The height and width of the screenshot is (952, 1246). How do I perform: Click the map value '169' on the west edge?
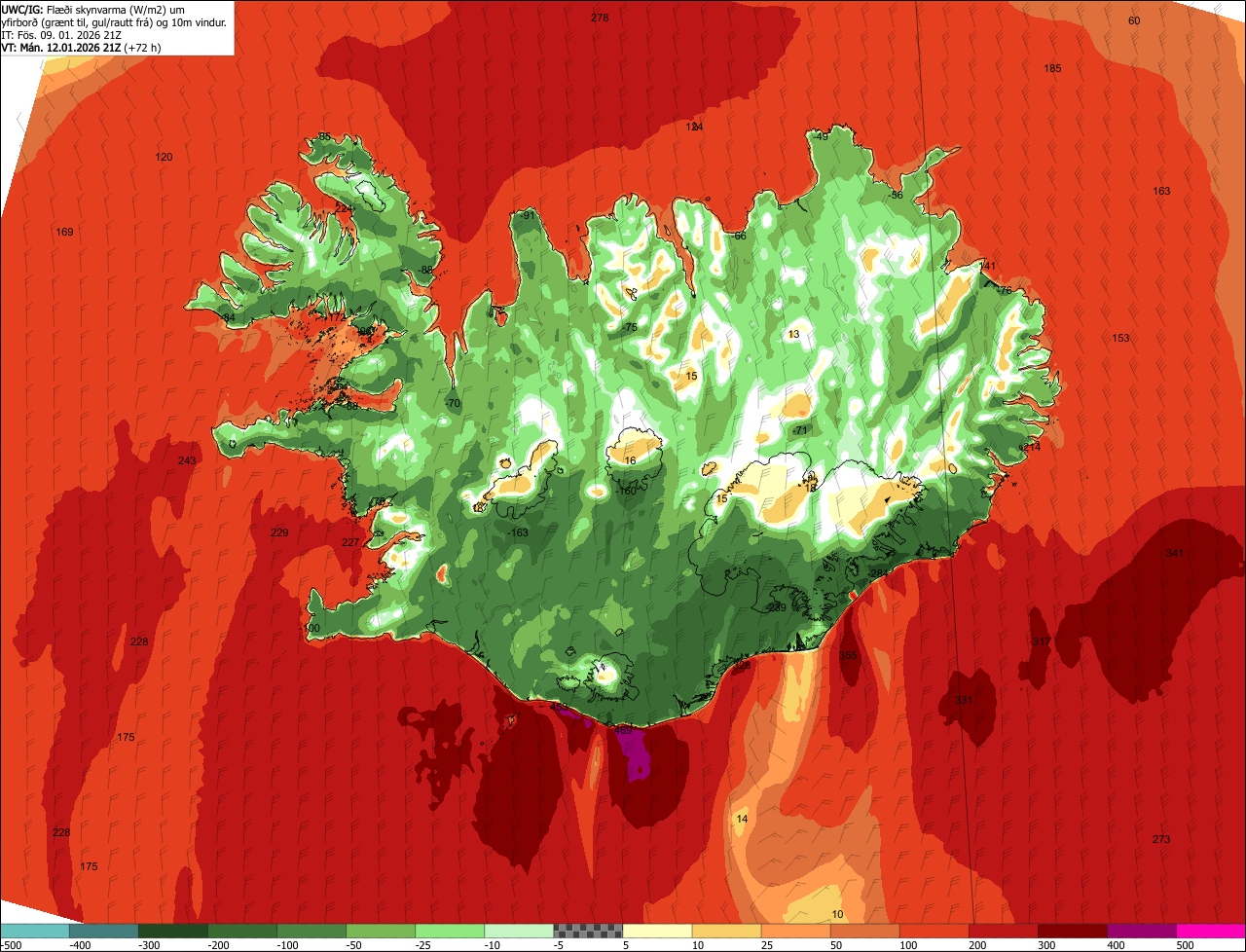64,232
